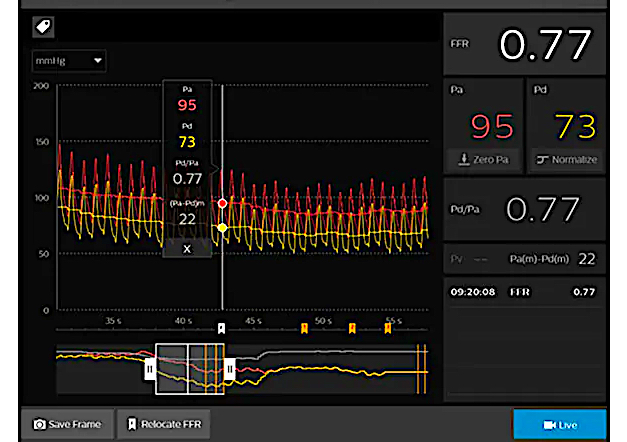627x442 pixels.
Task: Select the first yellow bookmark near 48s
Action: pyautogui.click(x=304, y=328)
